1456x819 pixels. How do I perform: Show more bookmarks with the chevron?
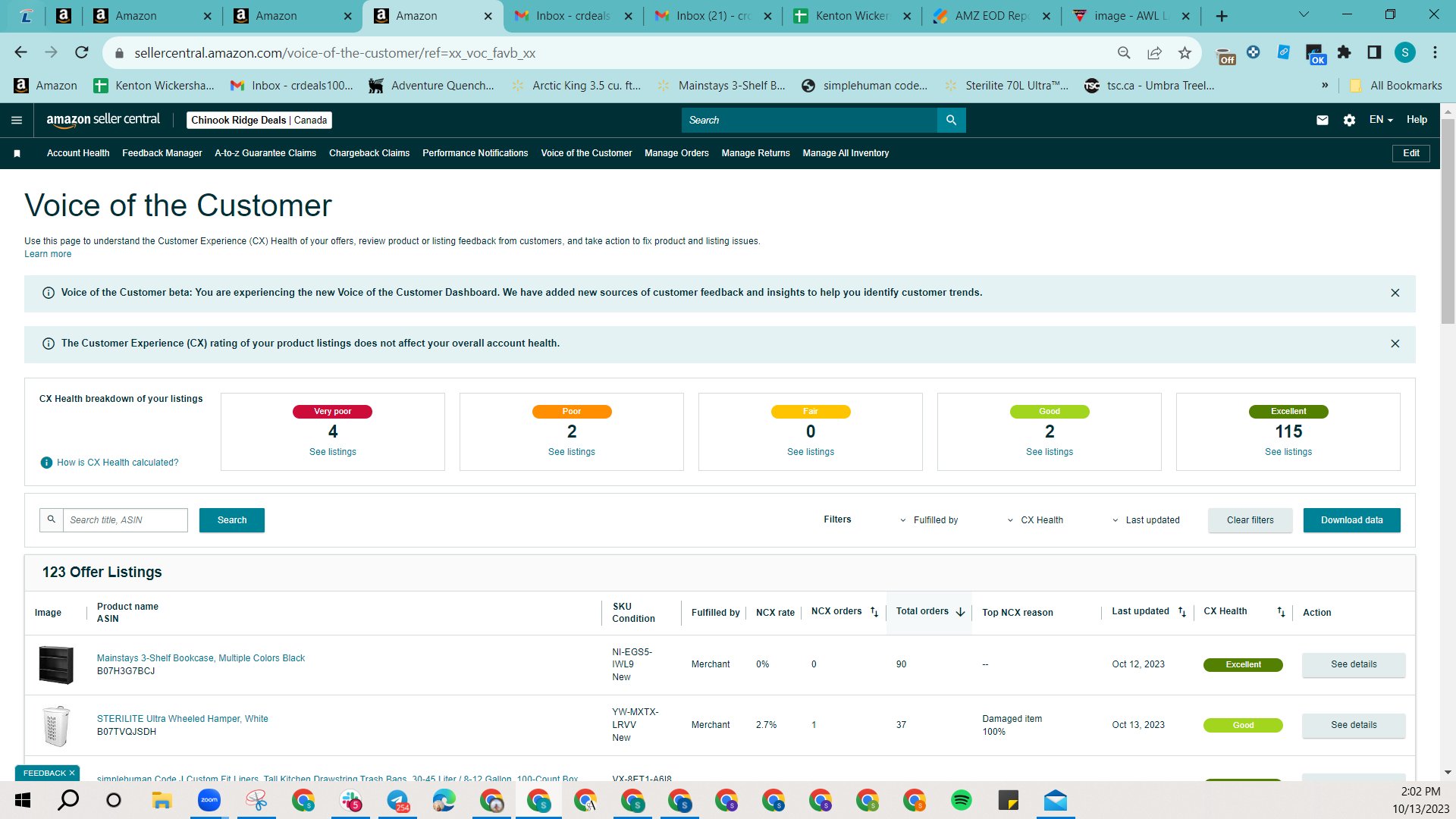(x=1325, y=85)
